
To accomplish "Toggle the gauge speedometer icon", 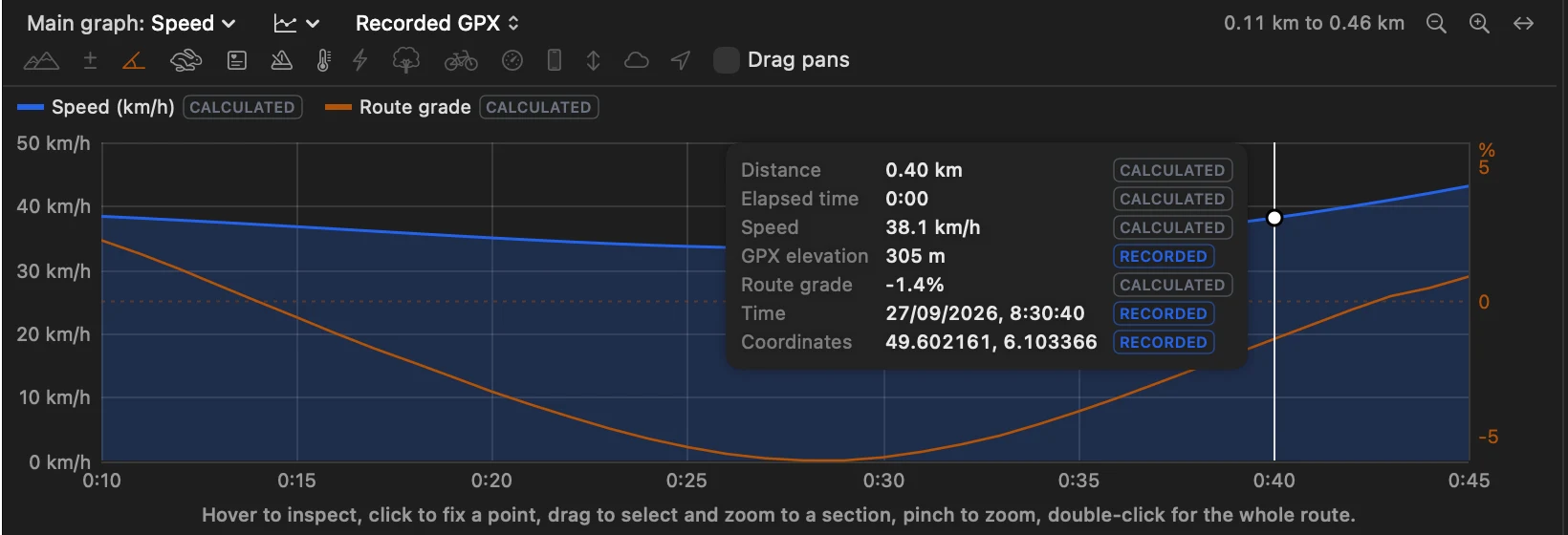I will 512,61.
